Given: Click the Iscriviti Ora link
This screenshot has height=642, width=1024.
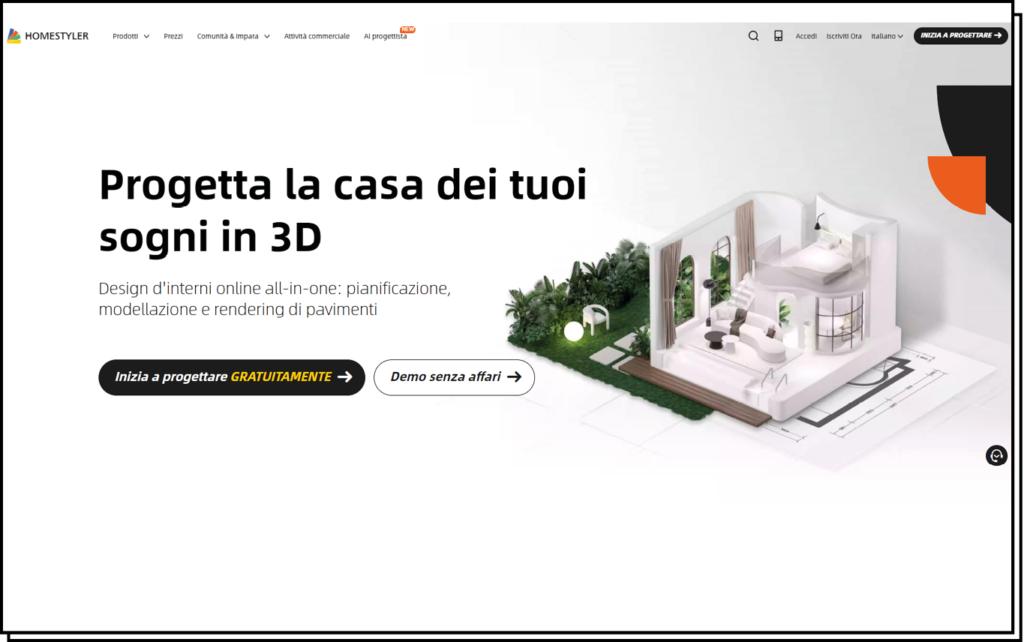Looking at the screenshot, I should (x=843, y=36).
